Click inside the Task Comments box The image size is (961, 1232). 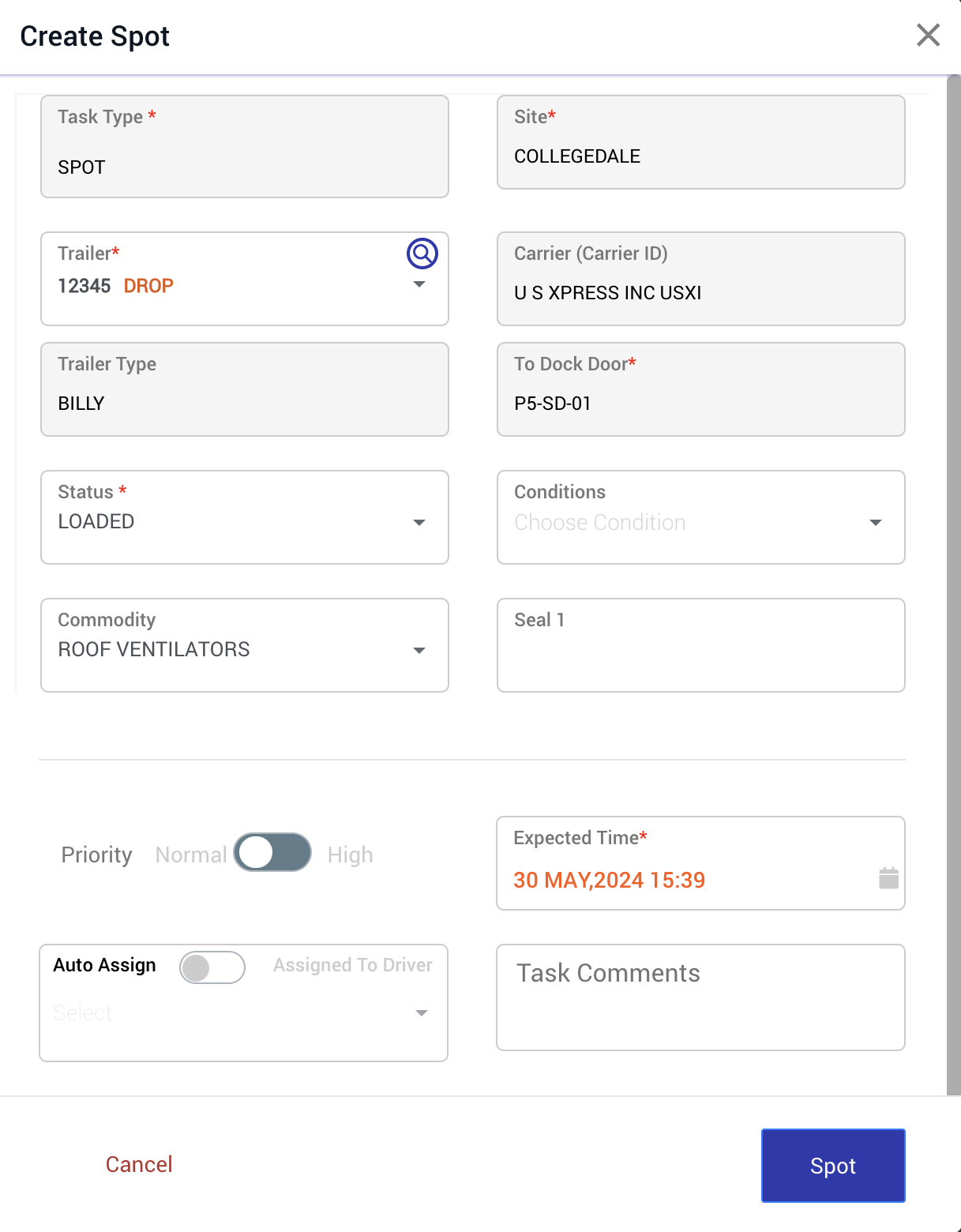tap(700, 997)
